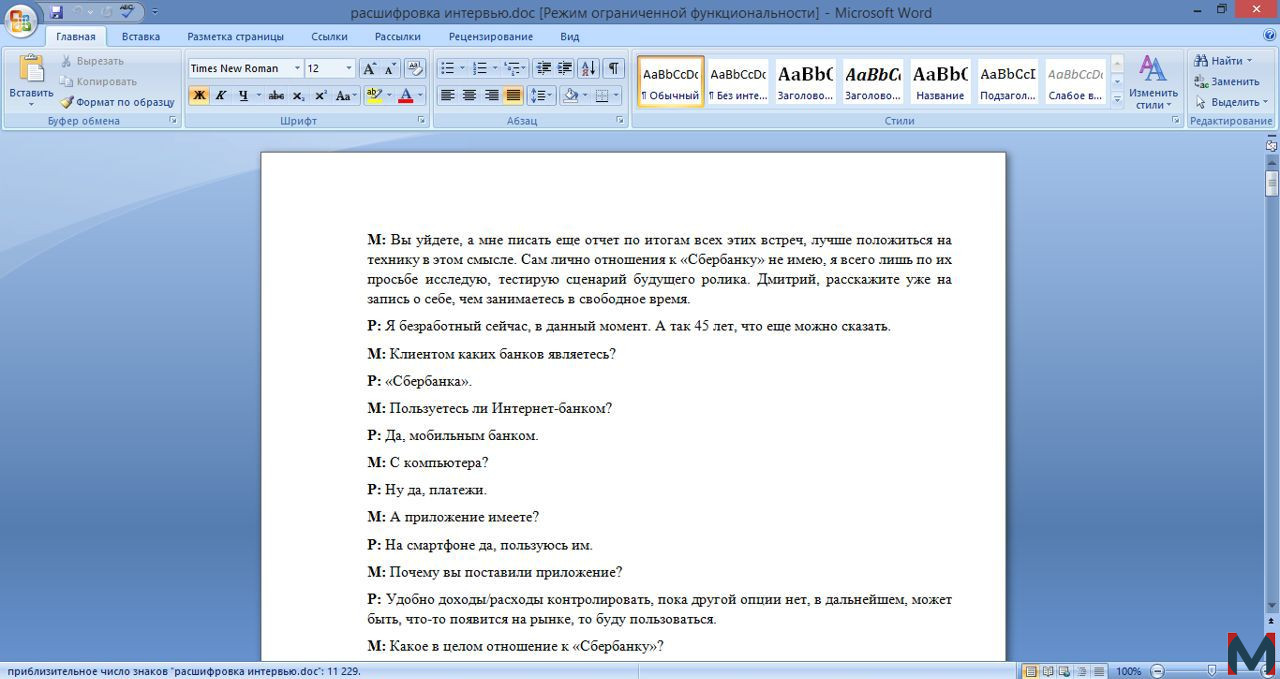Switch to the Ссылки tab
This screenshot has width=1280, height=679.
tap(329, 37)
